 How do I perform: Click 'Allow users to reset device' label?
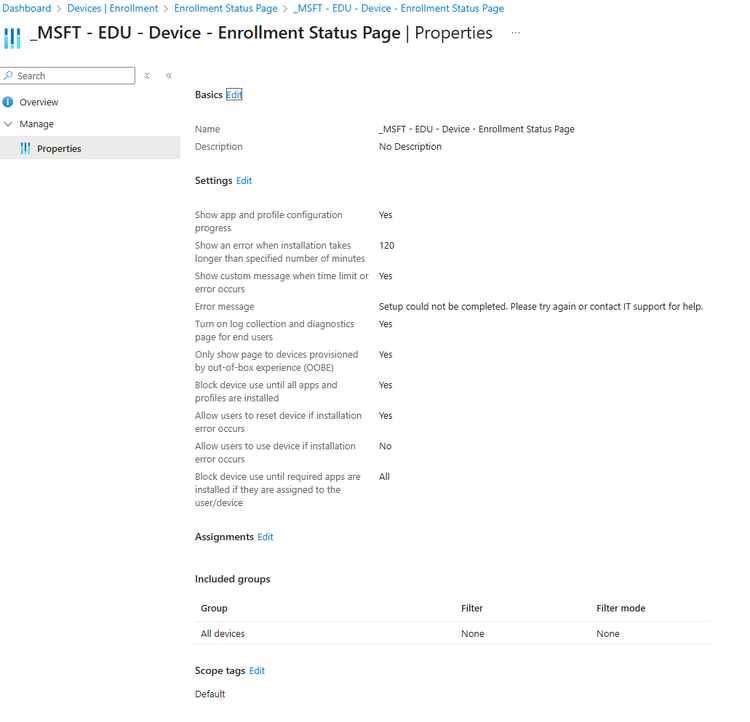278,422
